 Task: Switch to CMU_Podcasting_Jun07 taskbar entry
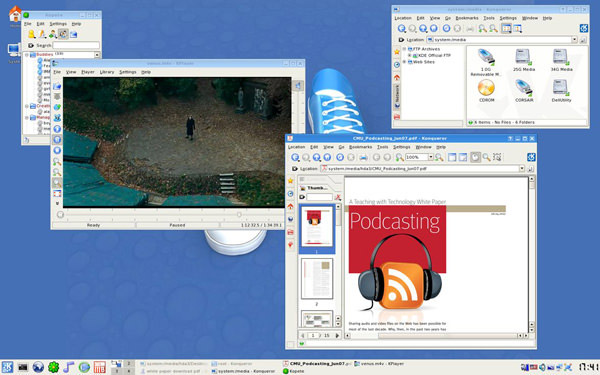(316, 364)
